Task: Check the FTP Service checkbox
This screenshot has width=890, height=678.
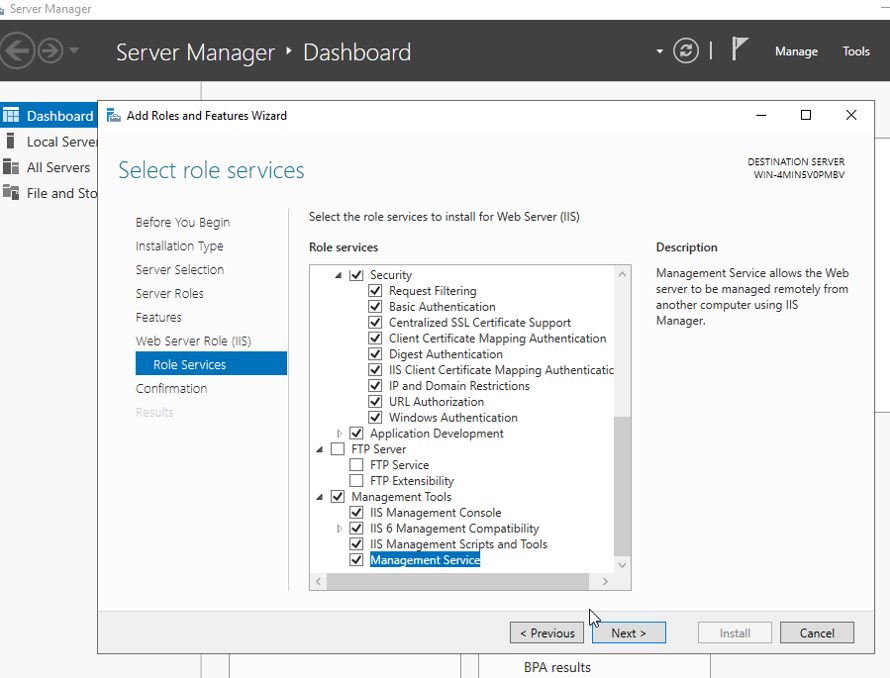Action: coord(356,465)
